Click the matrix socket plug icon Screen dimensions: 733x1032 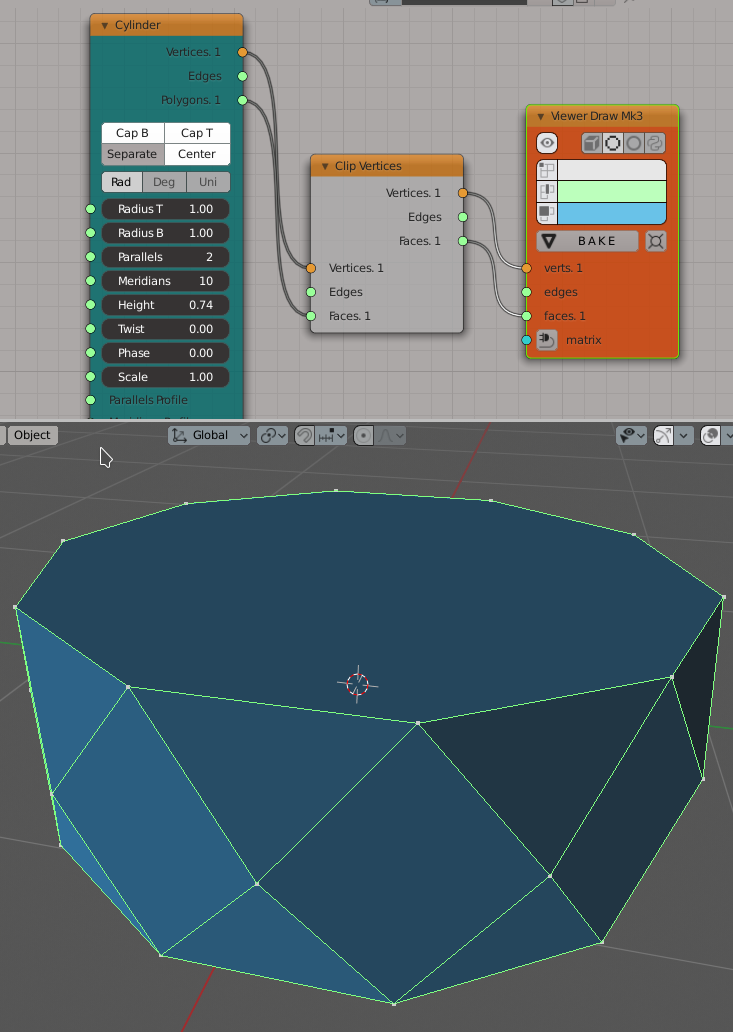547,341
